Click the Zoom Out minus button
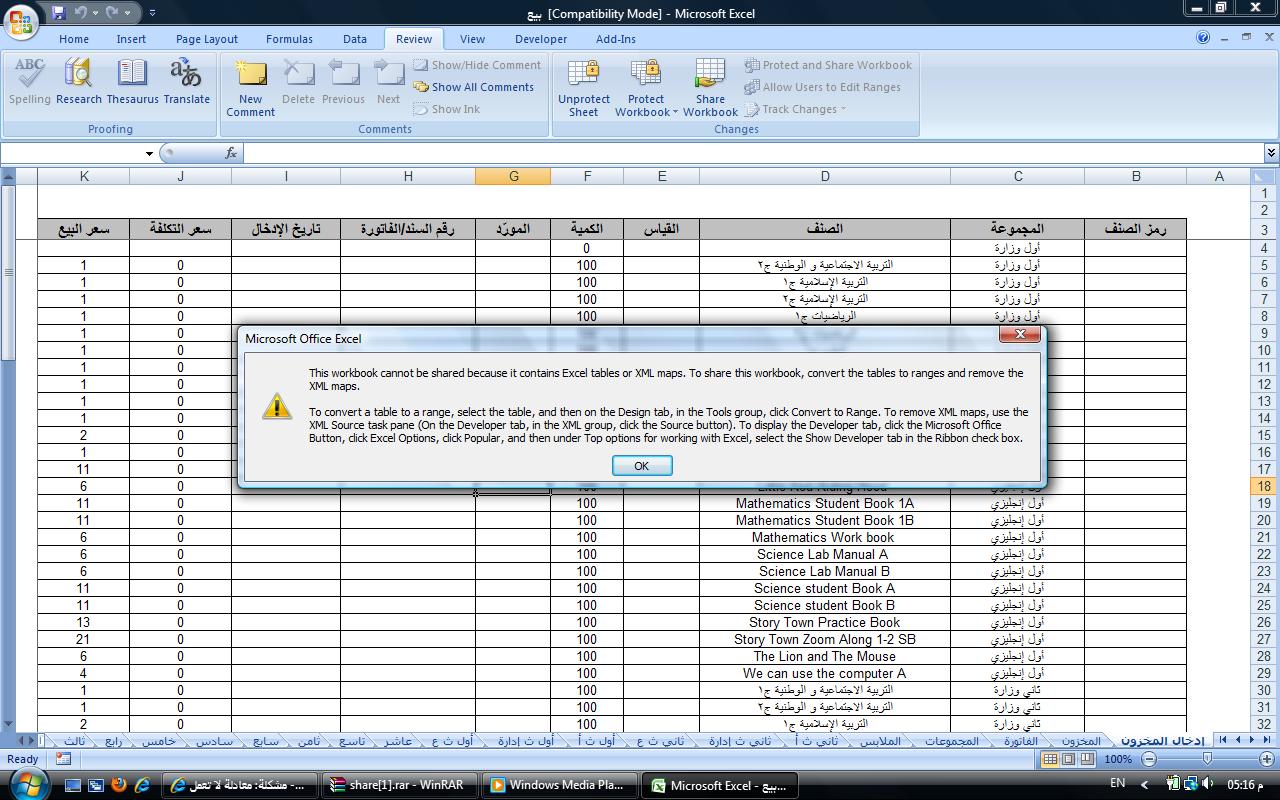Screen dimensions: 1280x800 pos(1149,759)
